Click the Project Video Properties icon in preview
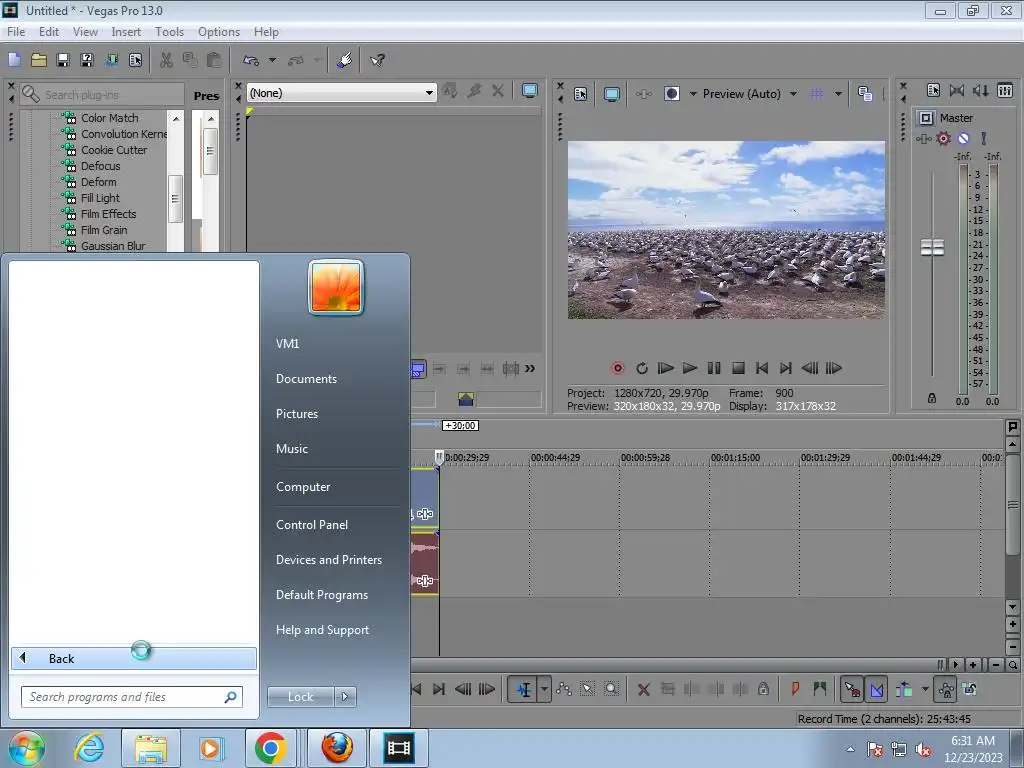 581,94
